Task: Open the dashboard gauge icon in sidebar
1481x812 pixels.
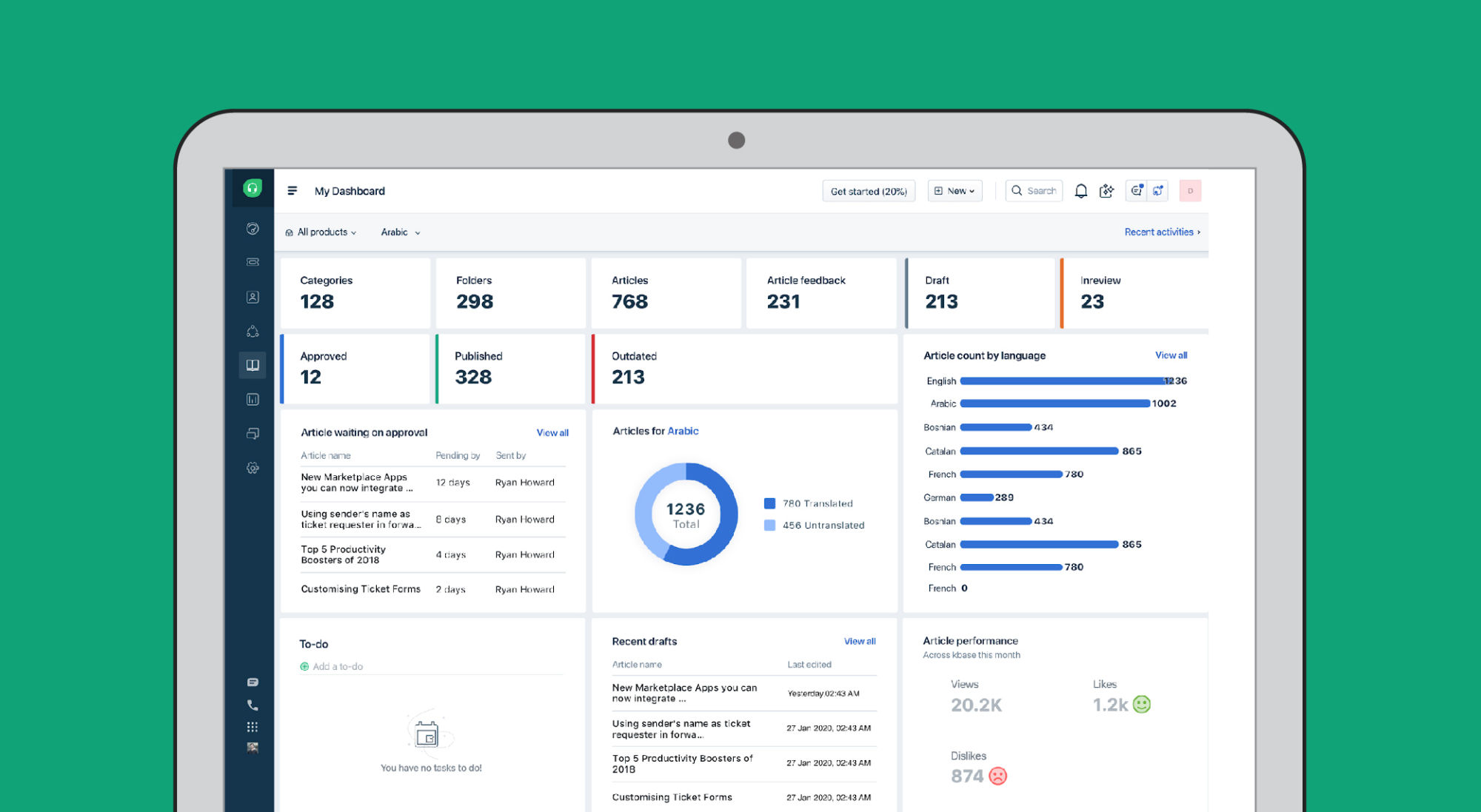Action: [x=253, y=229]
